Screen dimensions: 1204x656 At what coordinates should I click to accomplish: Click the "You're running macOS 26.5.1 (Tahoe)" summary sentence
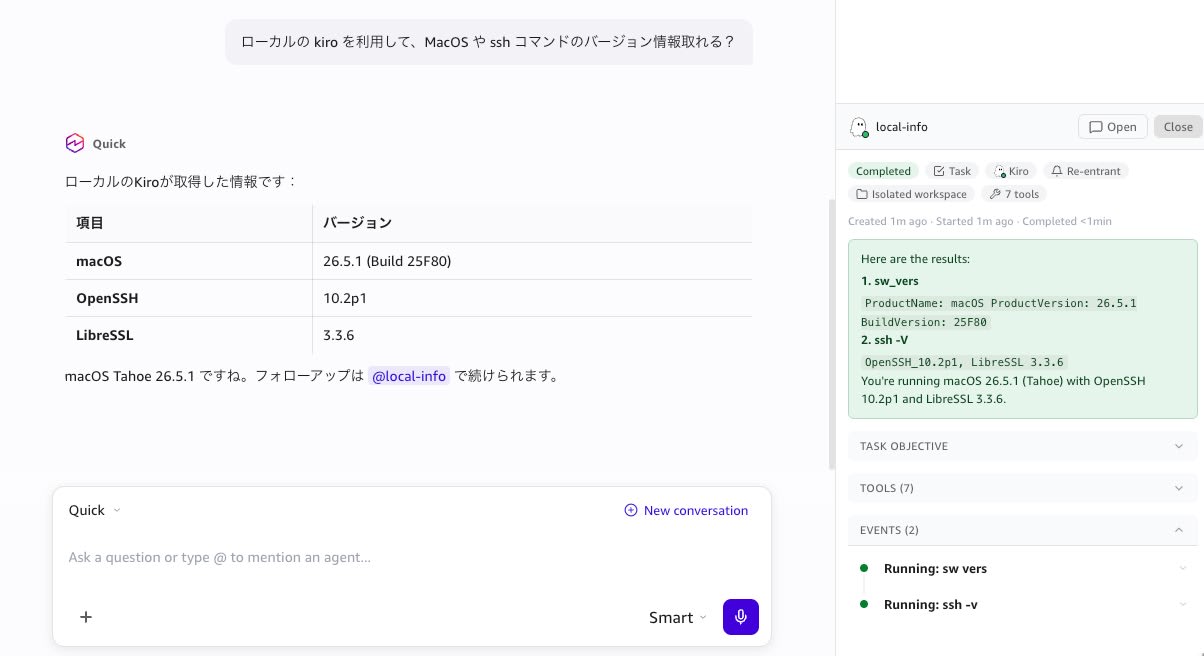1003,390
